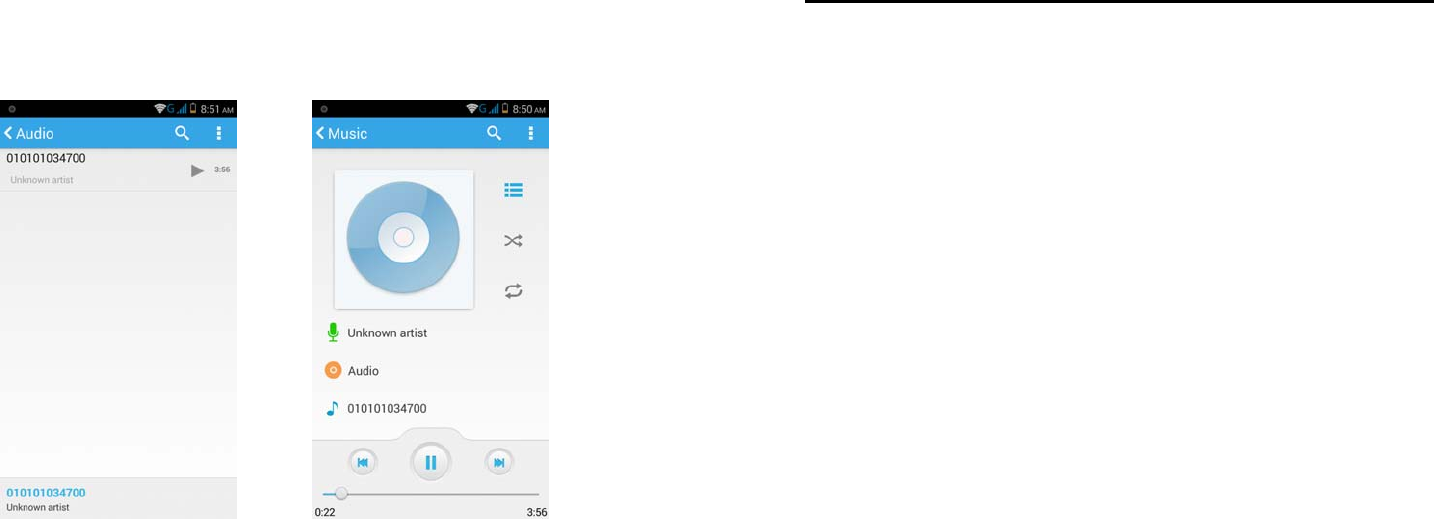Pause the current song
This screenshot has height=519, width=1434.
(x=431, y=462)
